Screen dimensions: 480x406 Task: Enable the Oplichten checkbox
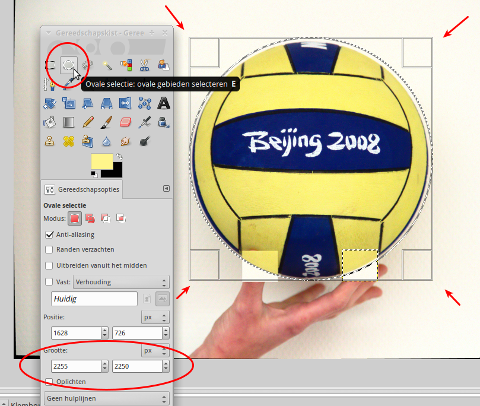(x=49, y=382)
